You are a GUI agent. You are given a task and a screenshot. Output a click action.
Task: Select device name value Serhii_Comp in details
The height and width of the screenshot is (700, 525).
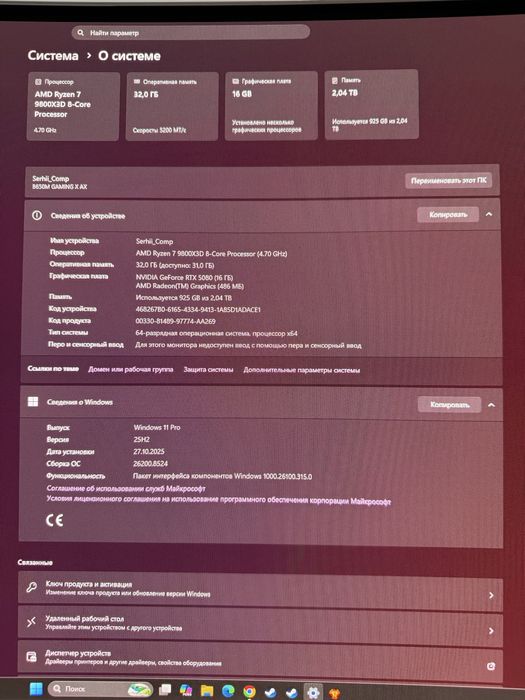[154, 241]
